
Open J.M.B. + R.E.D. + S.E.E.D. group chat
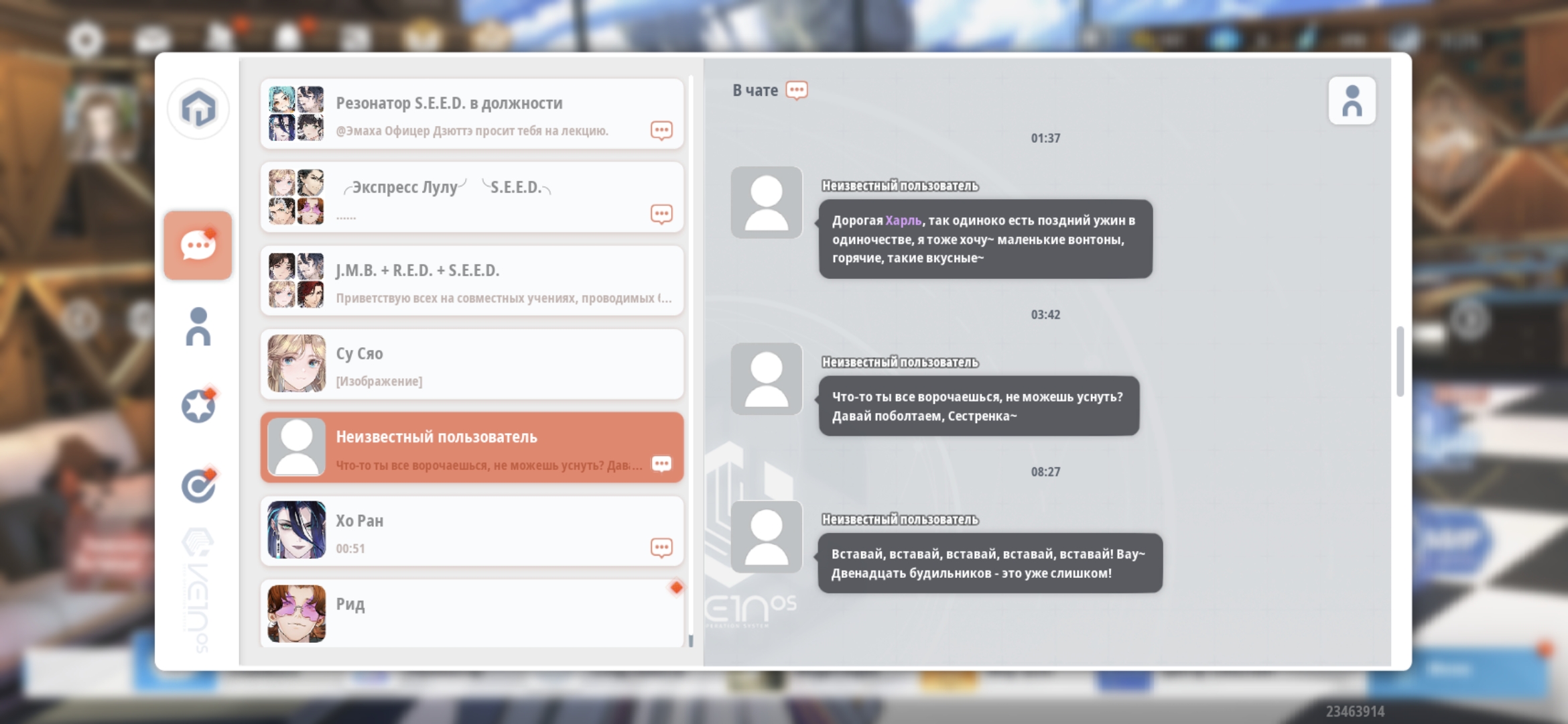click(x=472, y=281)
